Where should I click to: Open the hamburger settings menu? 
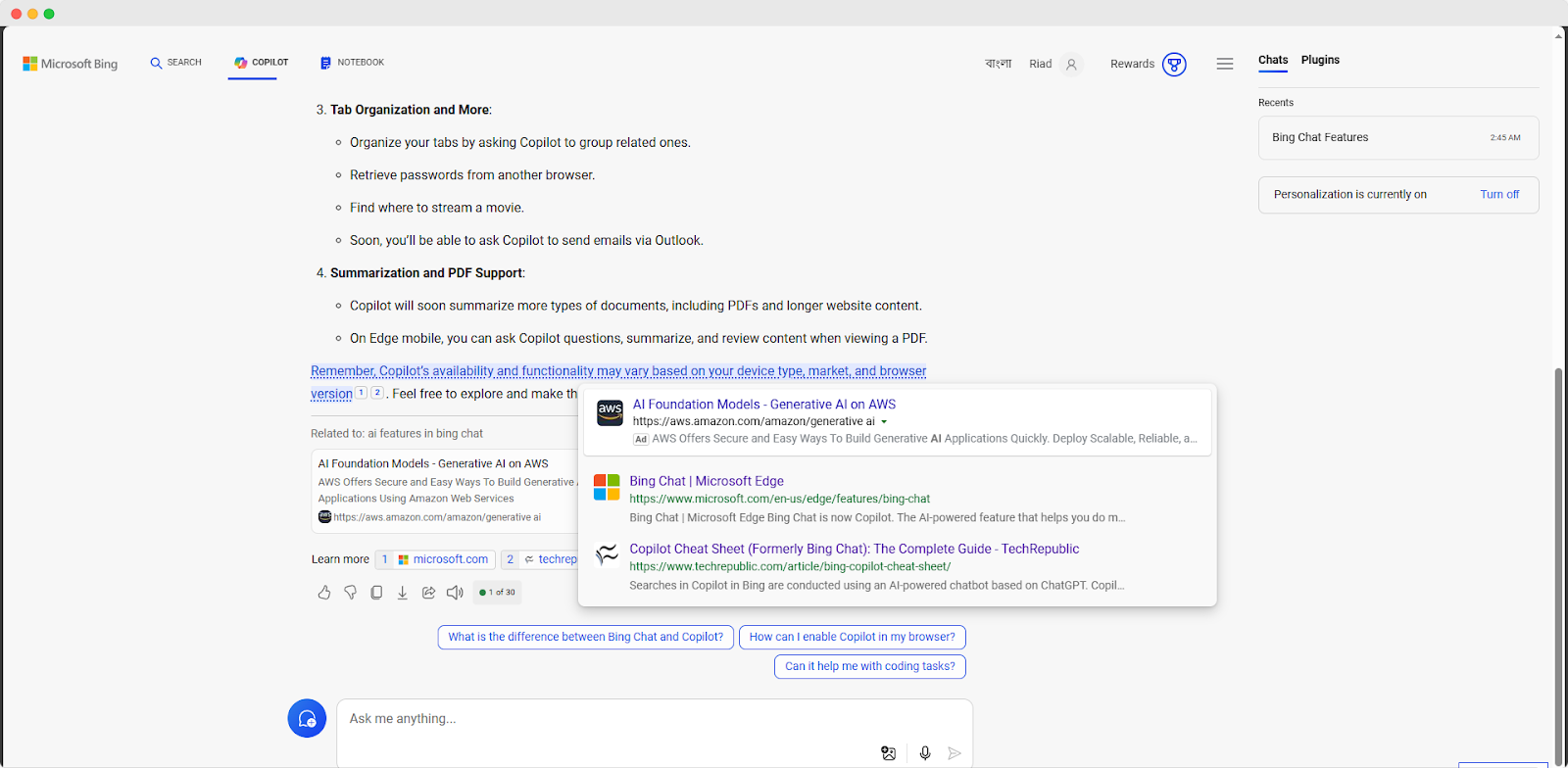click(x=1225, y=64)
